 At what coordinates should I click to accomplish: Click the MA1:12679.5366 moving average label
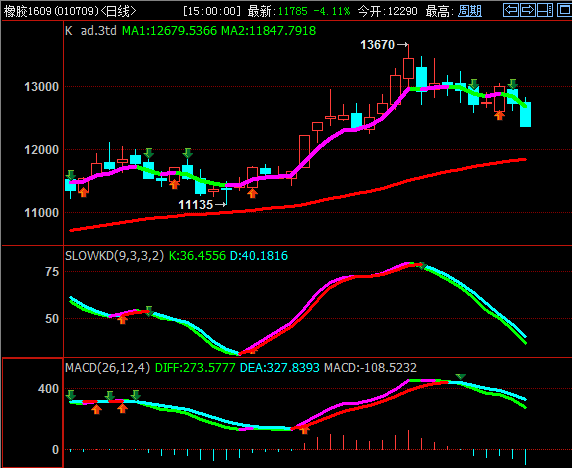tap(169, 31)
